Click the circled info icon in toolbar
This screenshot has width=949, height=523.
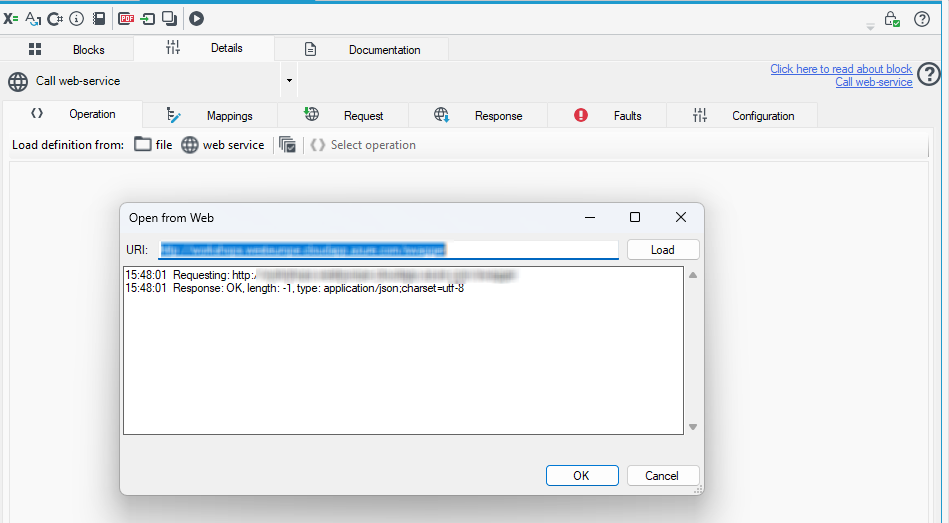click(x=76, y=19)
